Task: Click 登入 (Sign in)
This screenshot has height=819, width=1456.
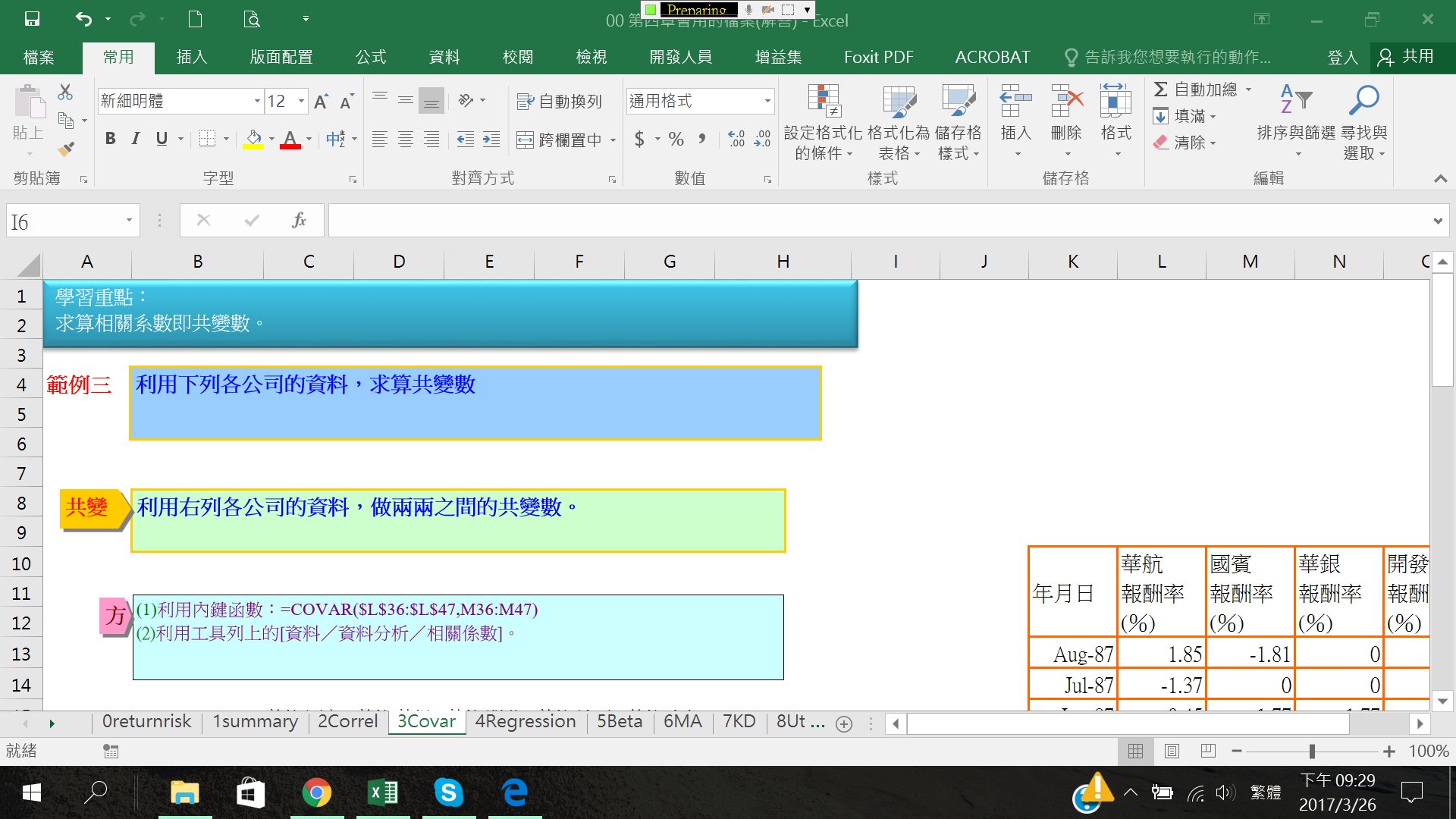Action: [1342, 58]
